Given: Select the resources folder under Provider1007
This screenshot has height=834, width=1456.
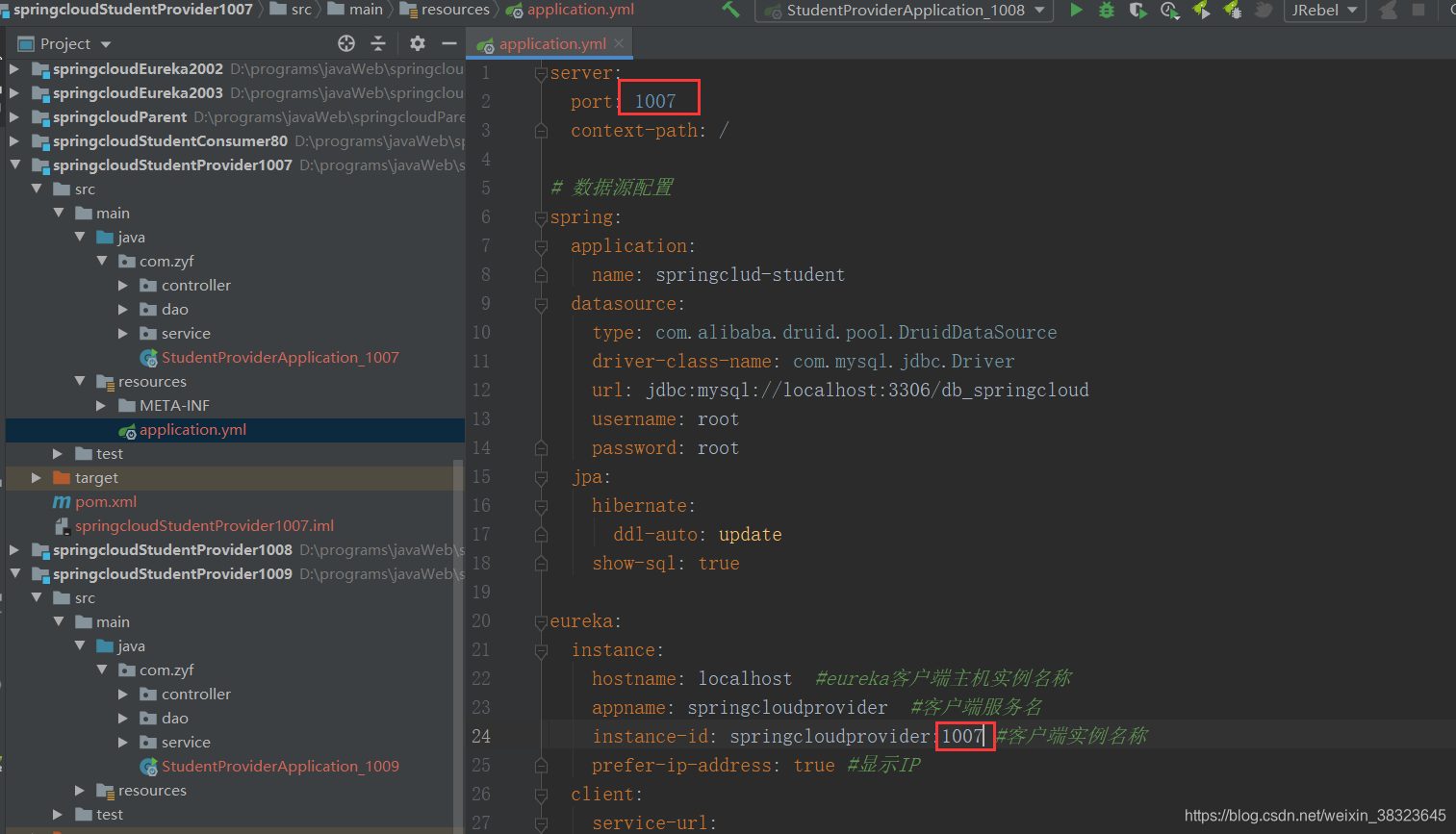Looking at the screenshot, I should 152,381.
